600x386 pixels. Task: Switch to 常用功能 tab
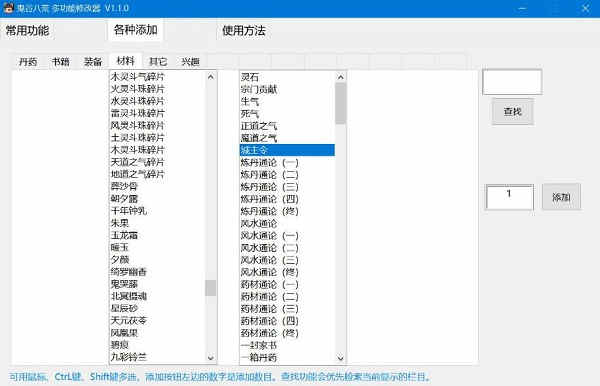coord(27,31)
